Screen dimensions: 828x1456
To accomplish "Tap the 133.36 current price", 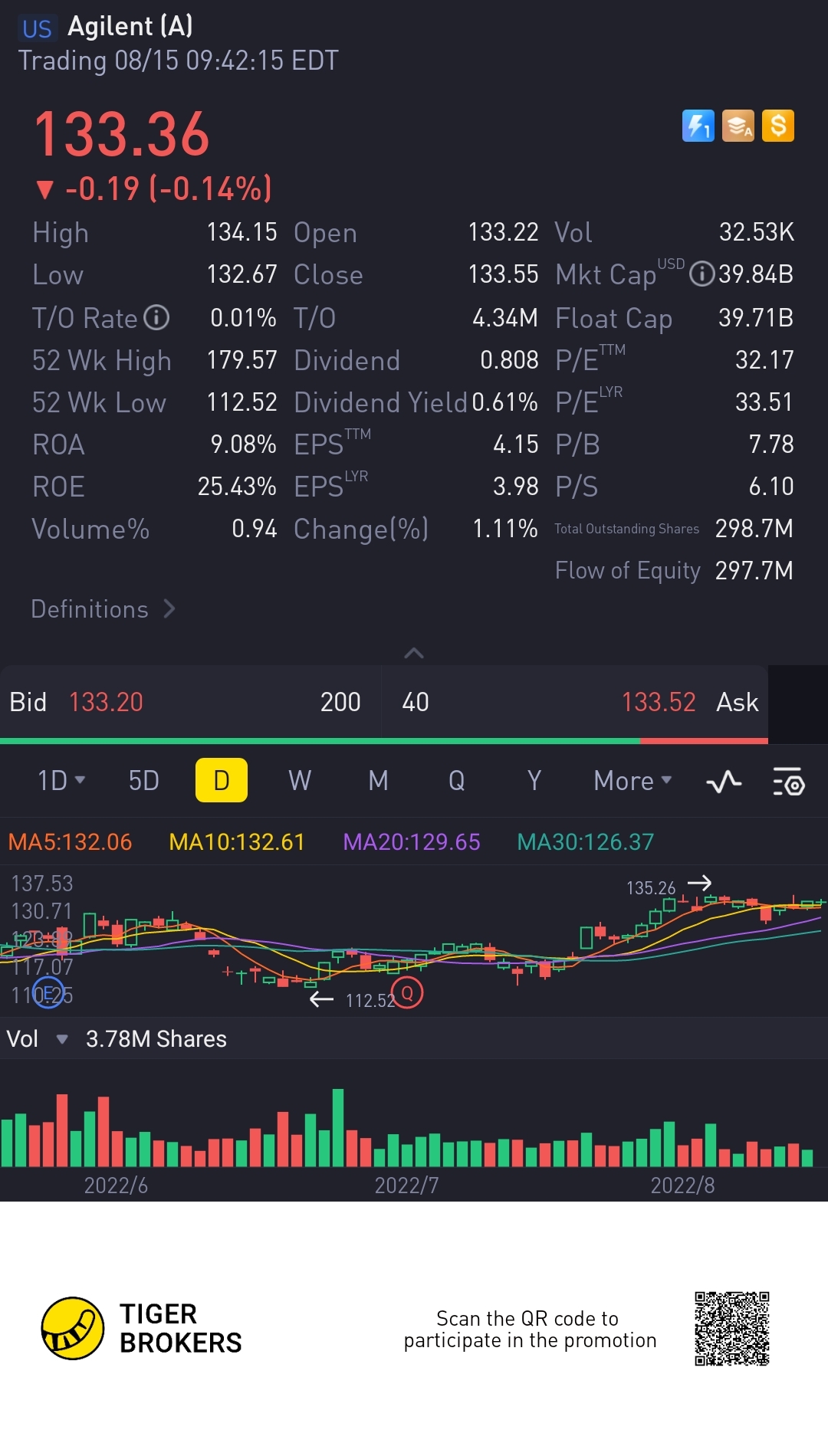I will (x=122, y=134).
